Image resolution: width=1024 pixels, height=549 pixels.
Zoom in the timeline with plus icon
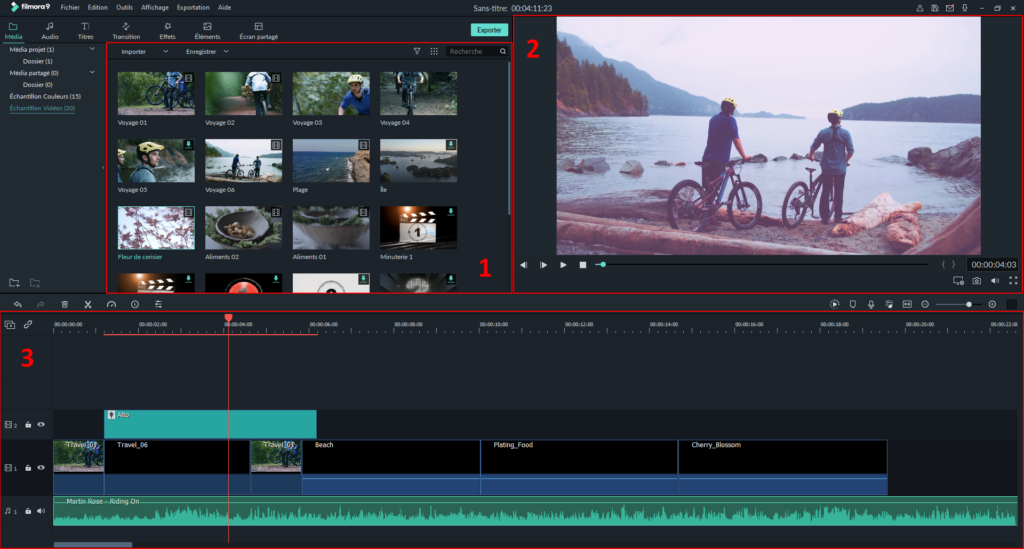(992, 304)
